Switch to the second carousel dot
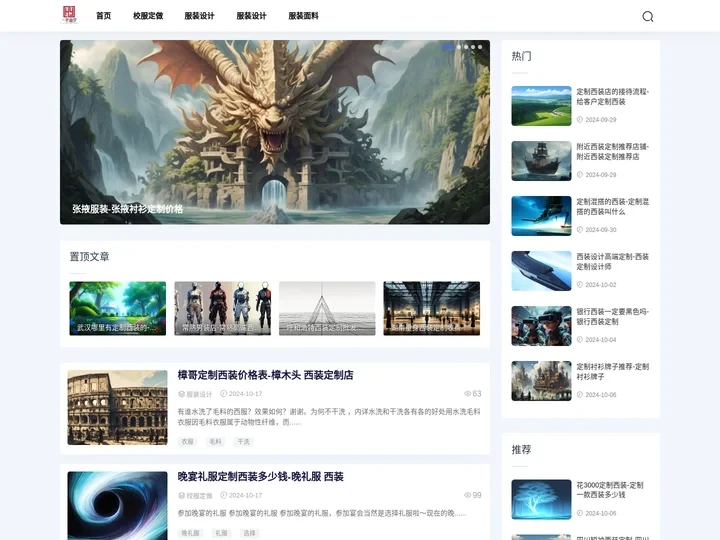720x540 pixels. pyautogui.click(x=459, y=47)
